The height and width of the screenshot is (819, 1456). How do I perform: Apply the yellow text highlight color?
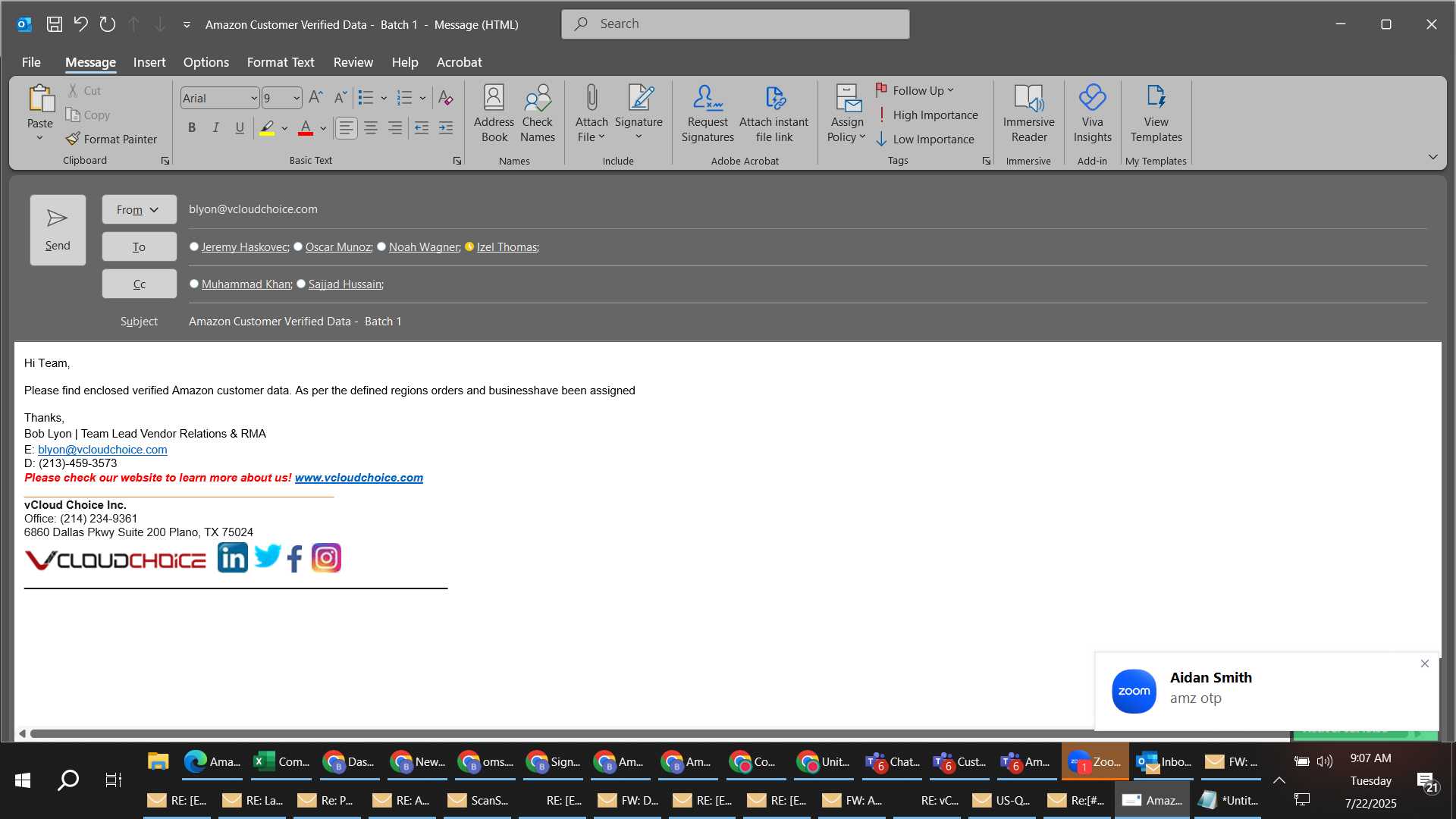tap(267, 127)
